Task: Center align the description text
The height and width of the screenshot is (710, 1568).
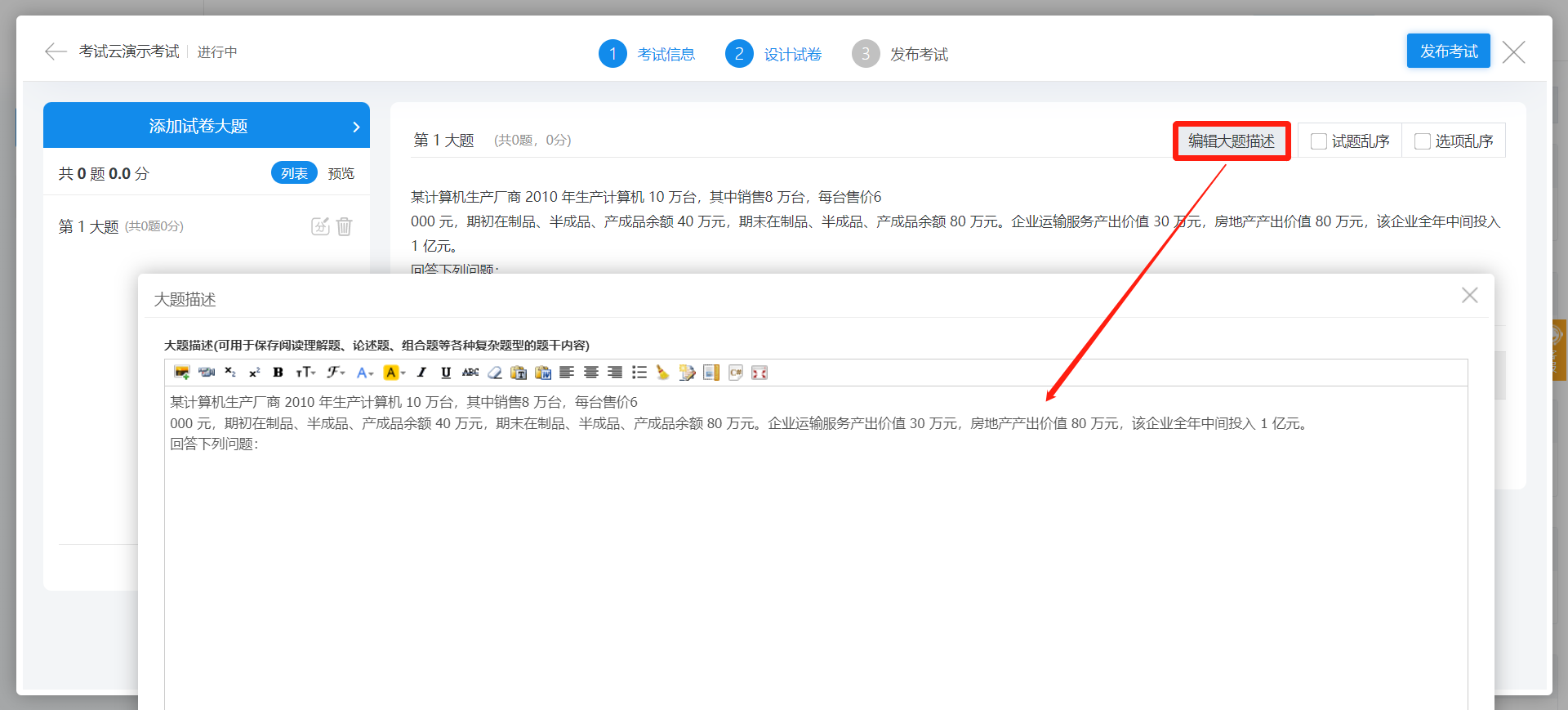Action: [x=591, y=373]
